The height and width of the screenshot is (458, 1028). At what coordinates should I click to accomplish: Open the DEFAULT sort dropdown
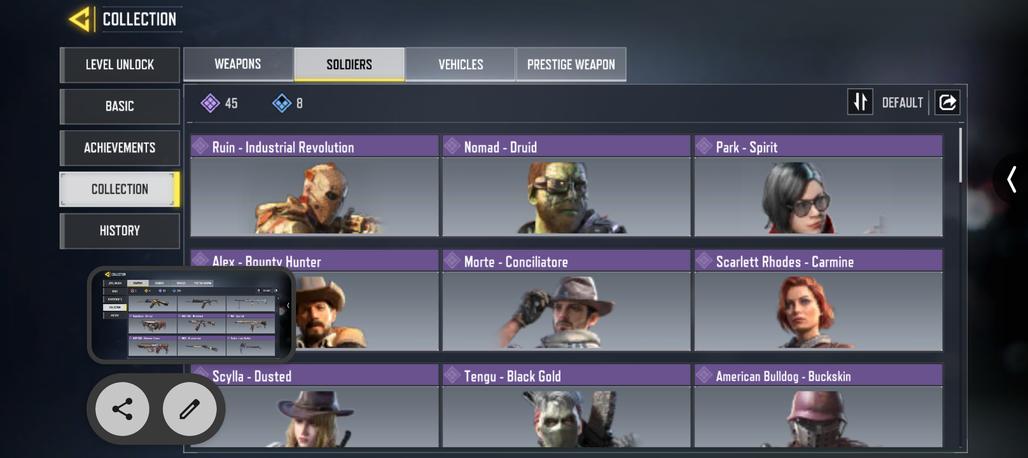point(902,103)
